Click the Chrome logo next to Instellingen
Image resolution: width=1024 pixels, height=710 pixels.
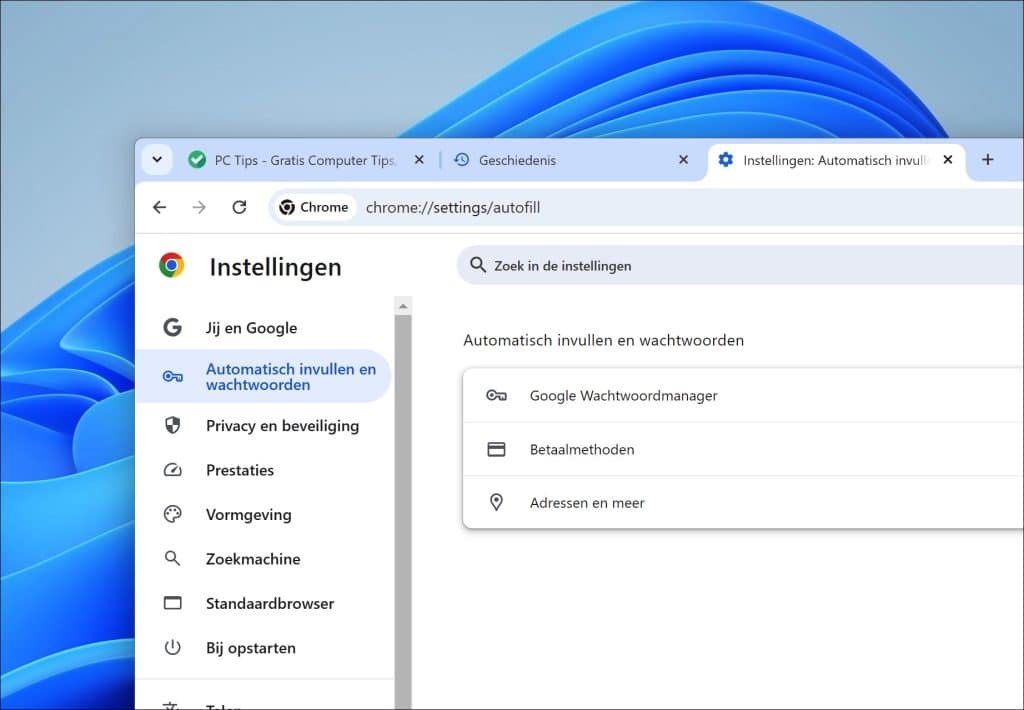172,265
